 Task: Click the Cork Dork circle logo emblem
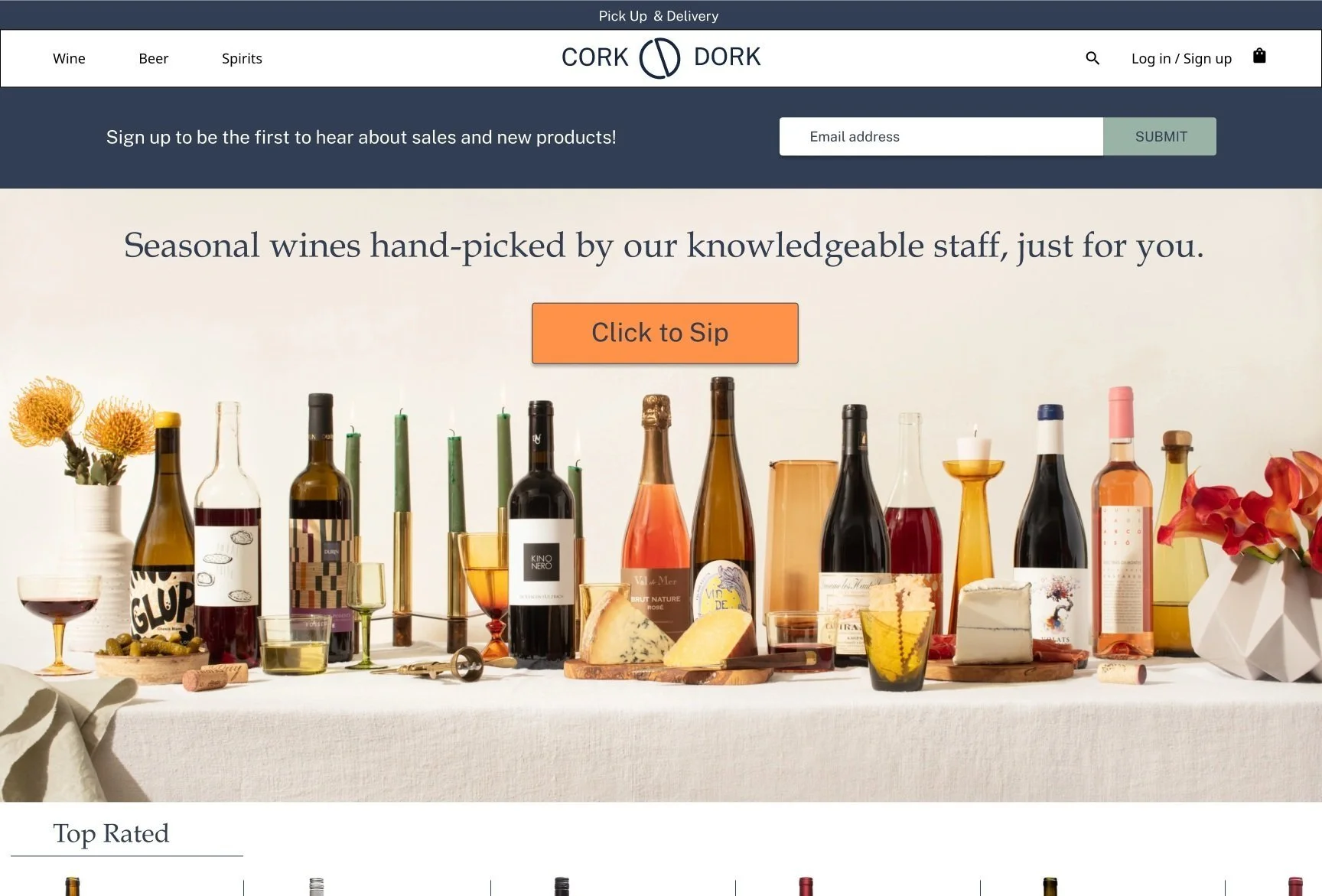click(659, 58)
